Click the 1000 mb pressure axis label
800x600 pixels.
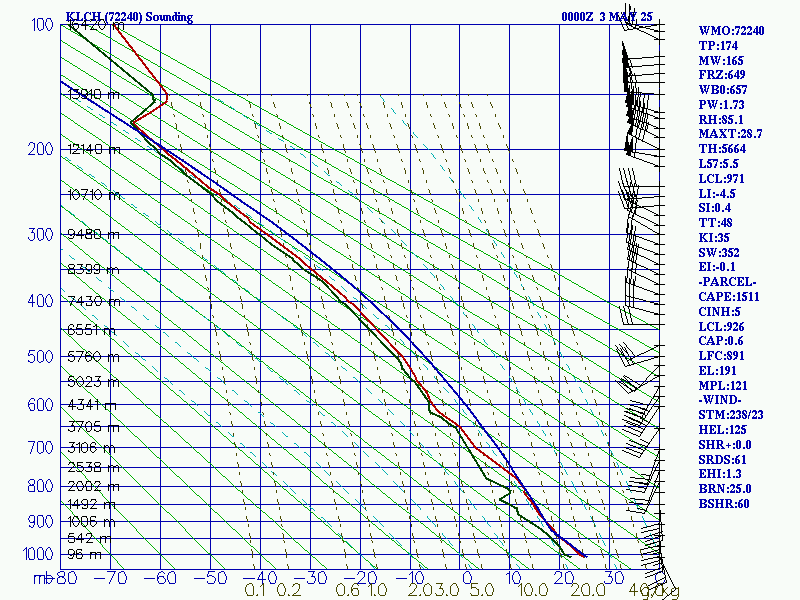point(38,554)
